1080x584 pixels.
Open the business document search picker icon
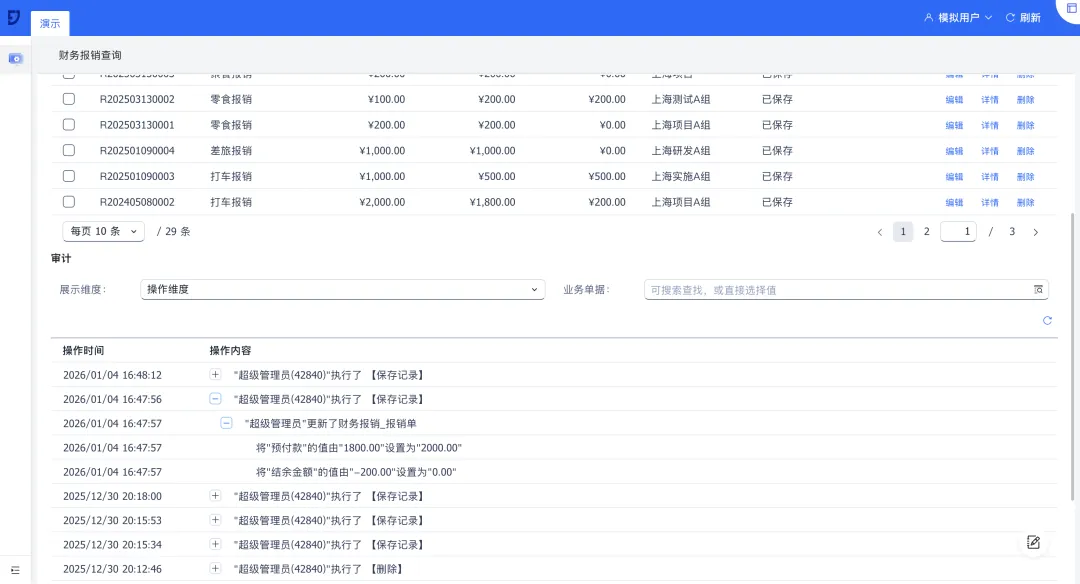pos(1038,290)
